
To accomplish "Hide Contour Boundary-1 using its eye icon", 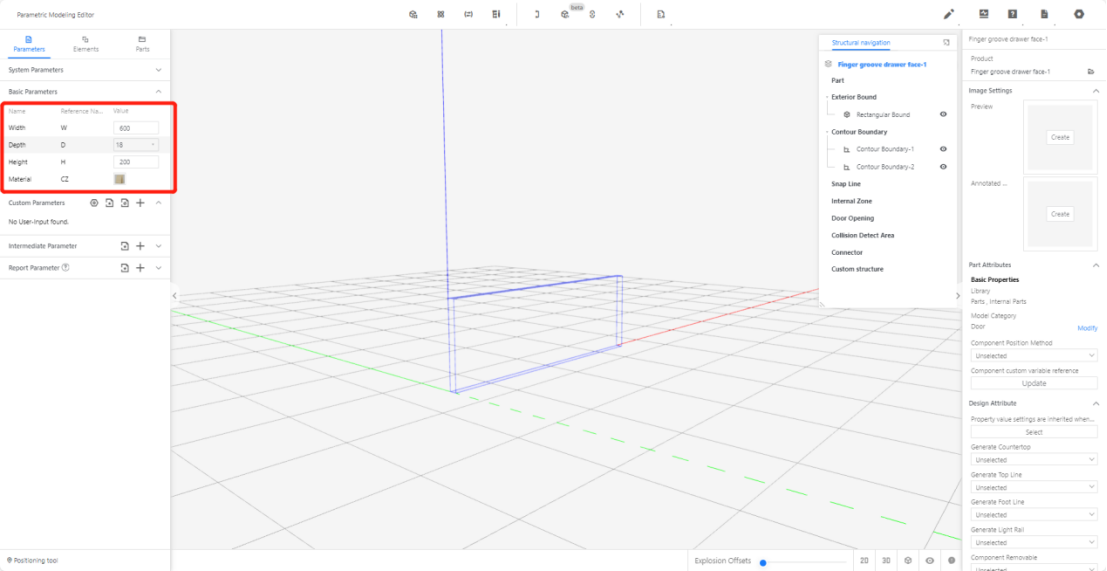I will point(943,149).
